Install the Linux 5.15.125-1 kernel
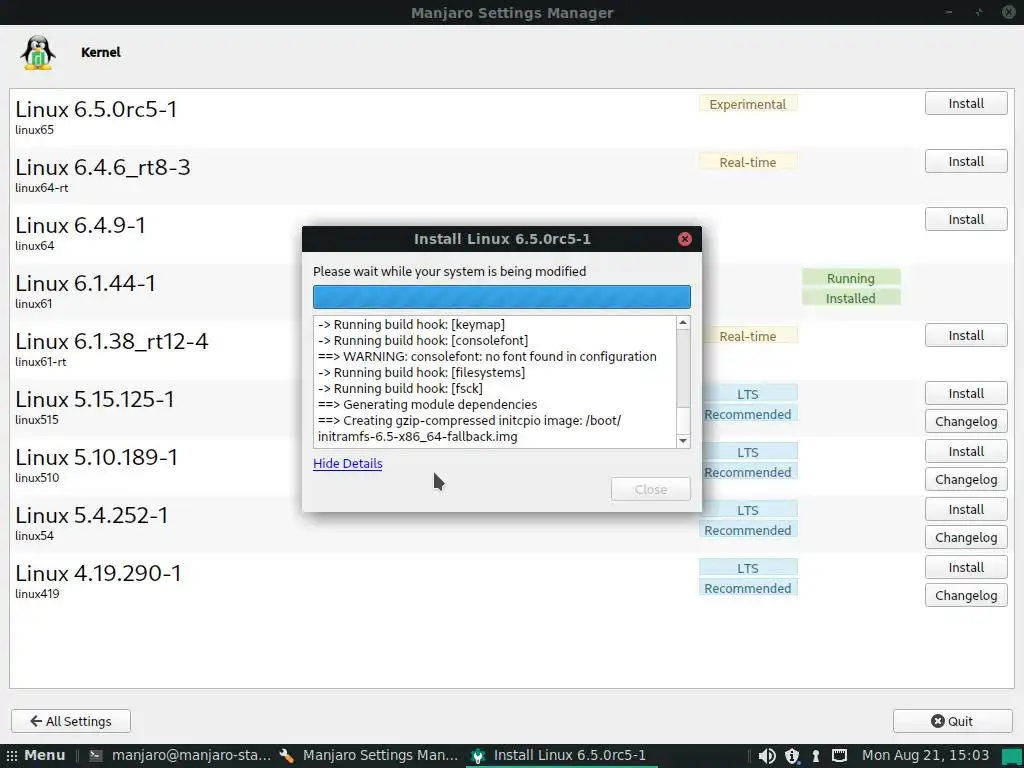This screenshot has width=1024, height=768. [x=966, y=394]
